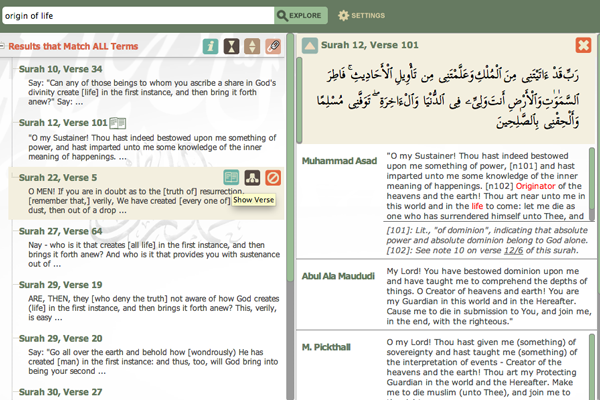Click the [n102] footnote marker in Asad translation
The height and width of the screenshot is (400, 600).
pyautogui.click(x=499, y=186)
